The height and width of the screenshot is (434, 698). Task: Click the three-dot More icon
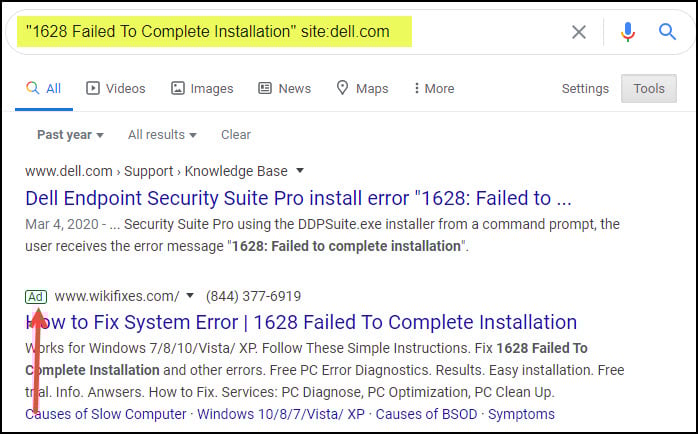click(417, 88)
